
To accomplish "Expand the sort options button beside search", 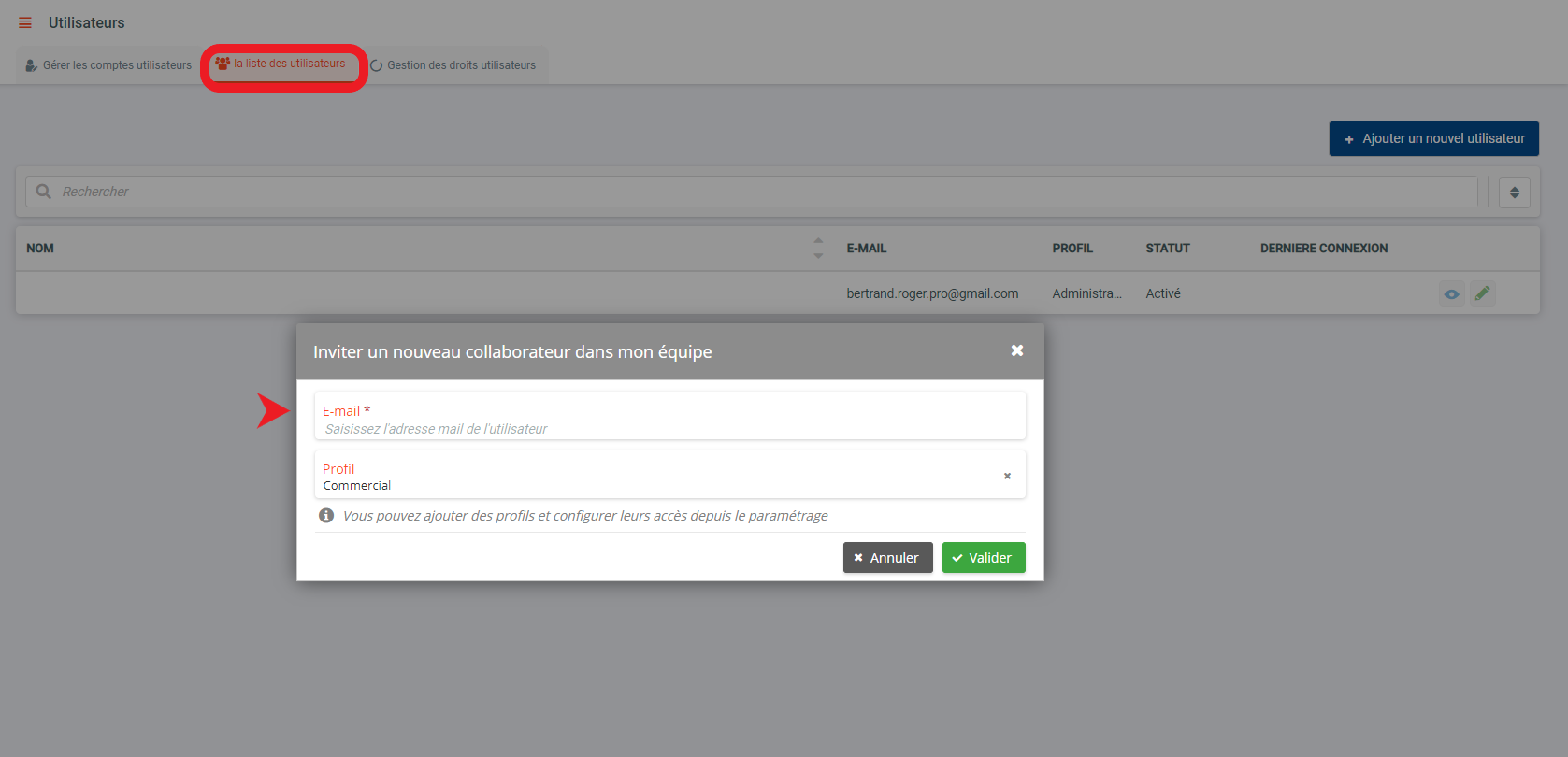I will click(x=1514, y=193).
